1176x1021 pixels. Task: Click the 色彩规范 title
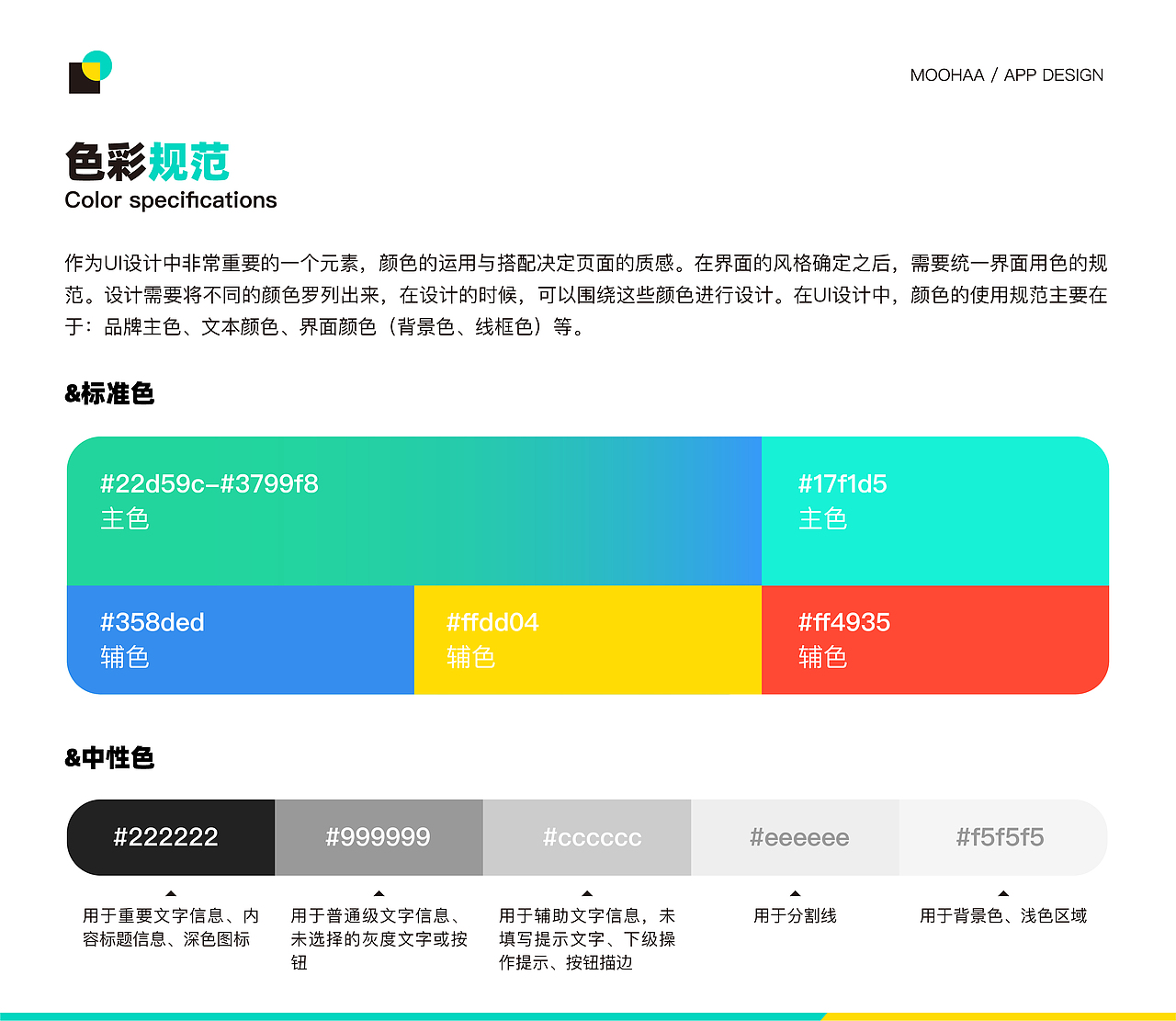147,162
